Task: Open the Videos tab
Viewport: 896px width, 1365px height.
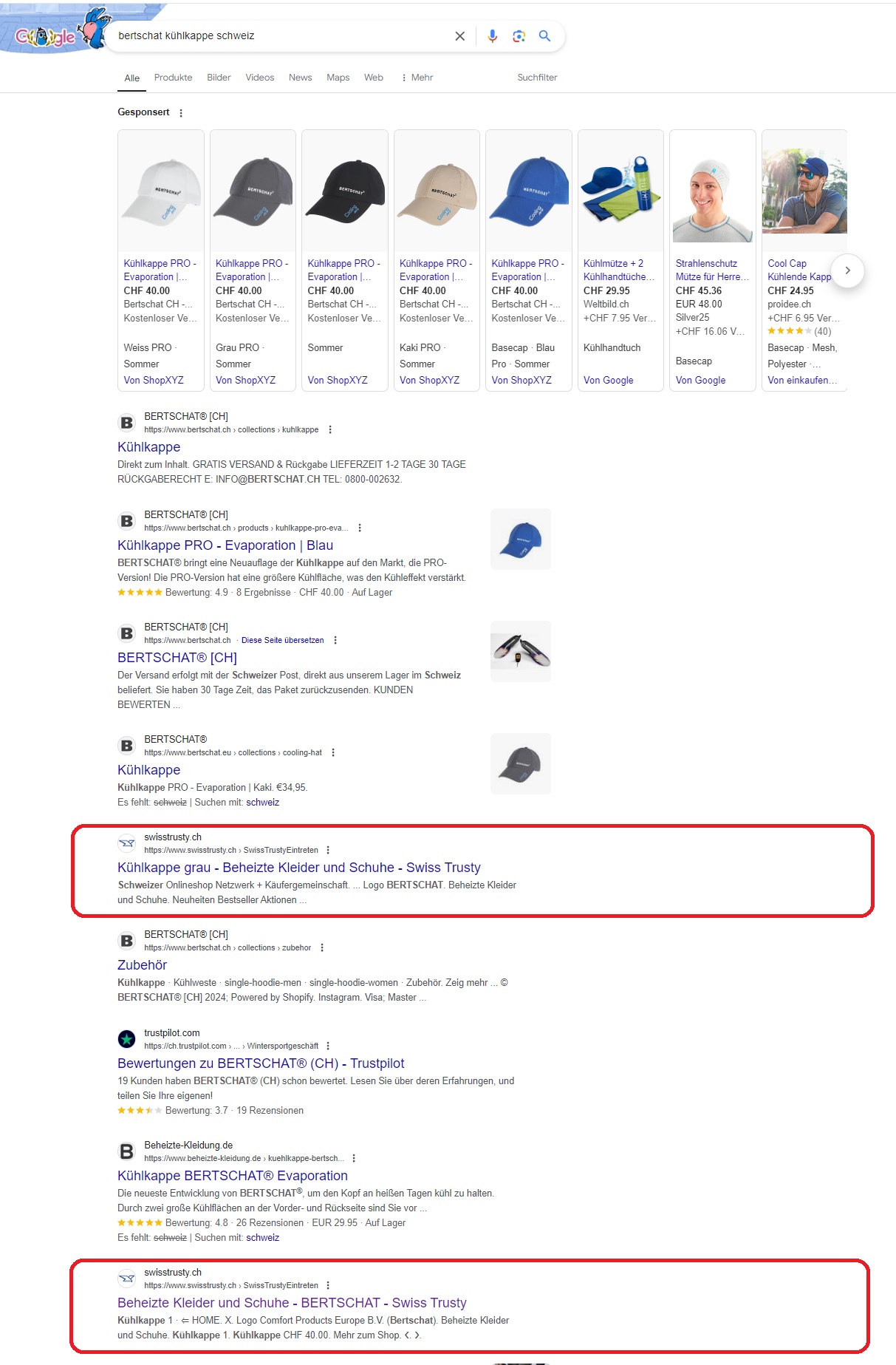Action: 260,78
